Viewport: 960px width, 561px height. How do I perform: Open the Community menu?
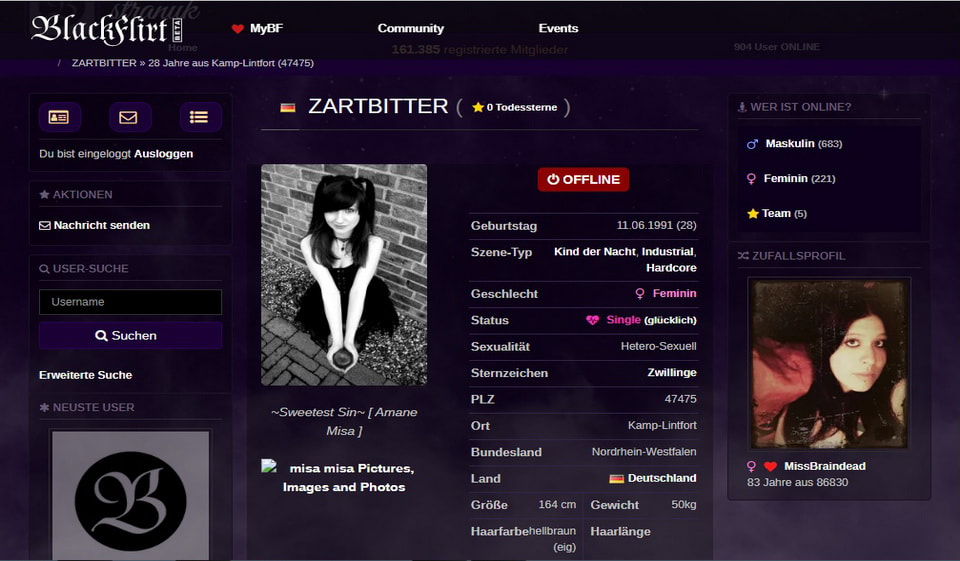coord(411,29)
